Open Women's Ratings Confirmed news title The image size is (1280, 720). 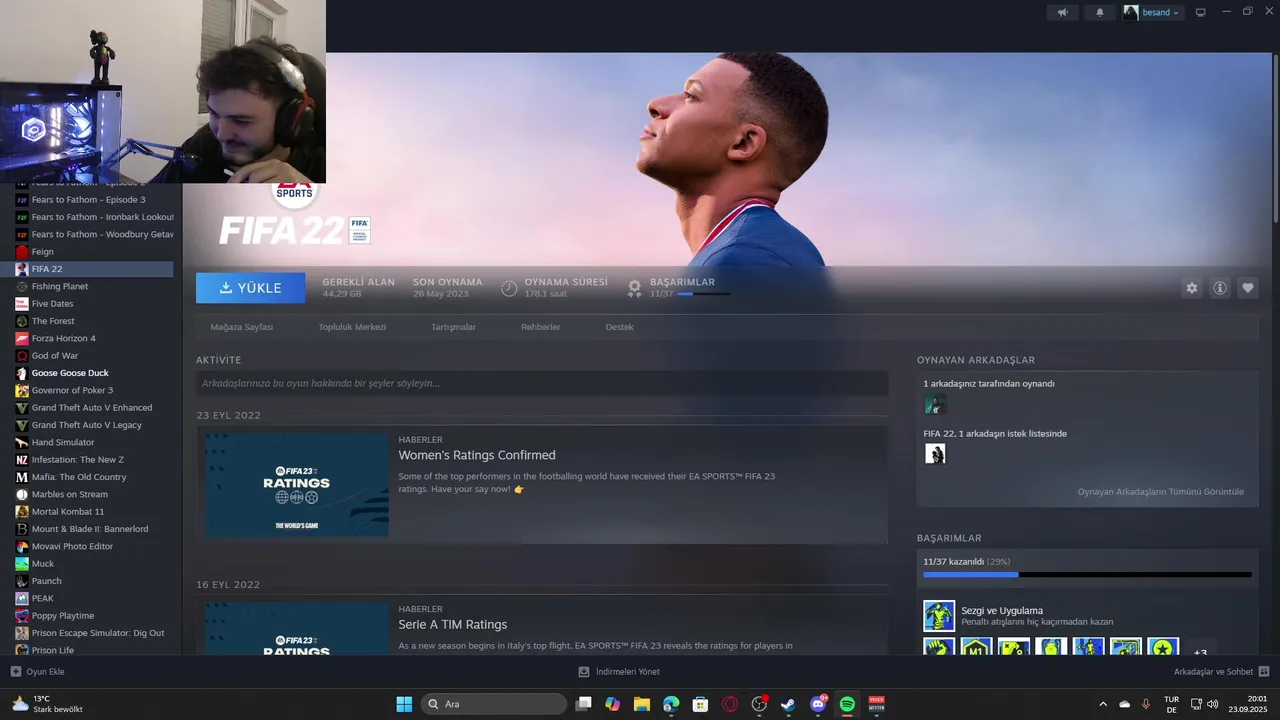pyautogui.click(x=477, y=455)
